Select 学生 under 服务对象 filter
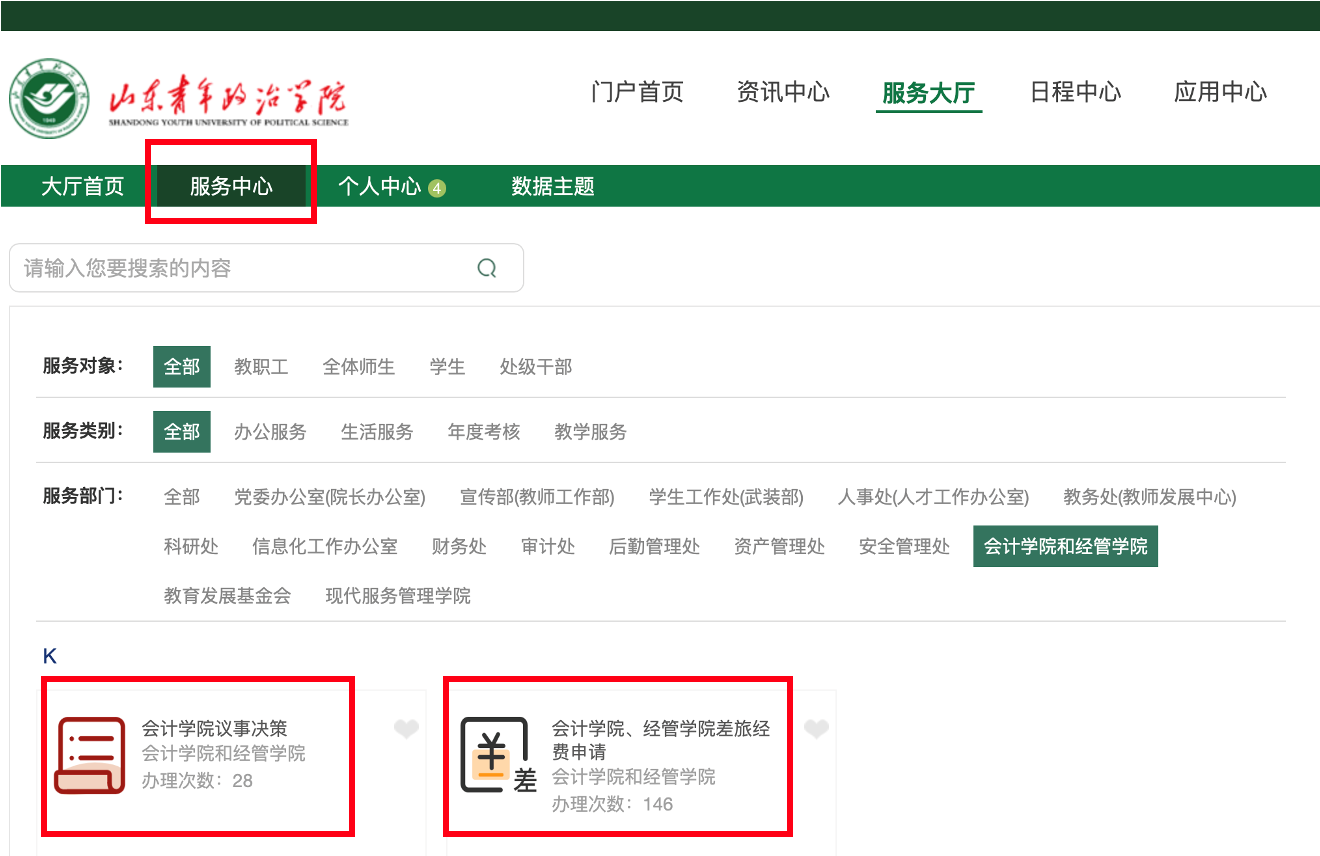Viewport: 1320px width, 856px height. (x=447, y=367)
